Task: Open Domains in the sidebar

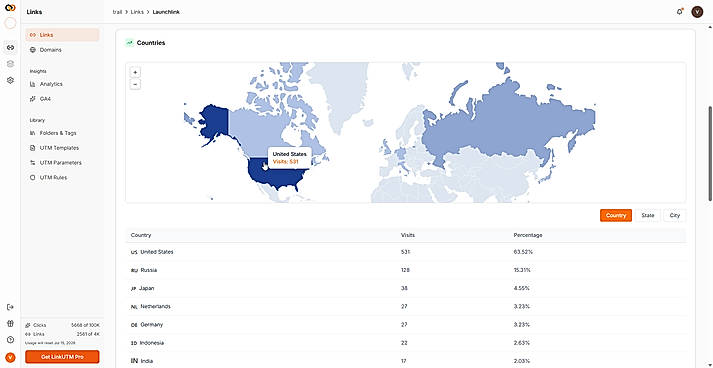Action: tap(62, 50)
